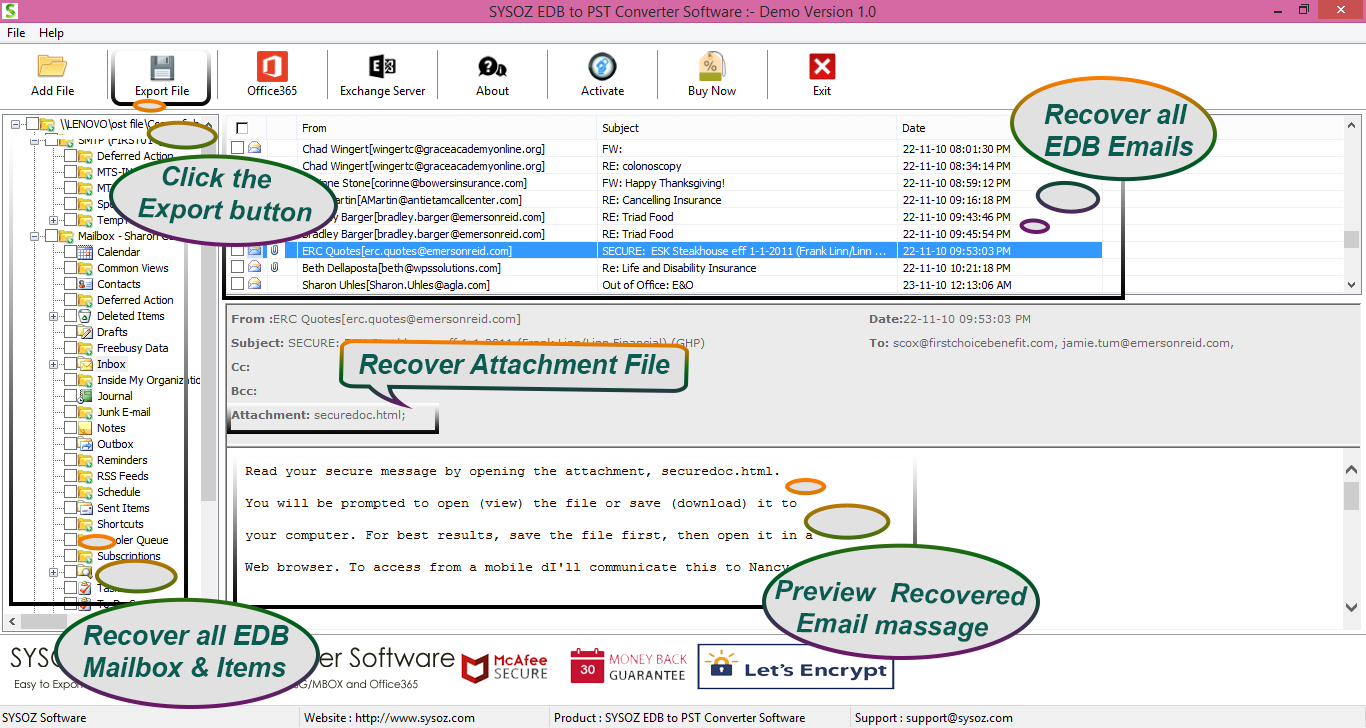The height and width of the screenshot is (728, 1366).
Task: Sort emails by Subject column header
Action: (747, 128)
